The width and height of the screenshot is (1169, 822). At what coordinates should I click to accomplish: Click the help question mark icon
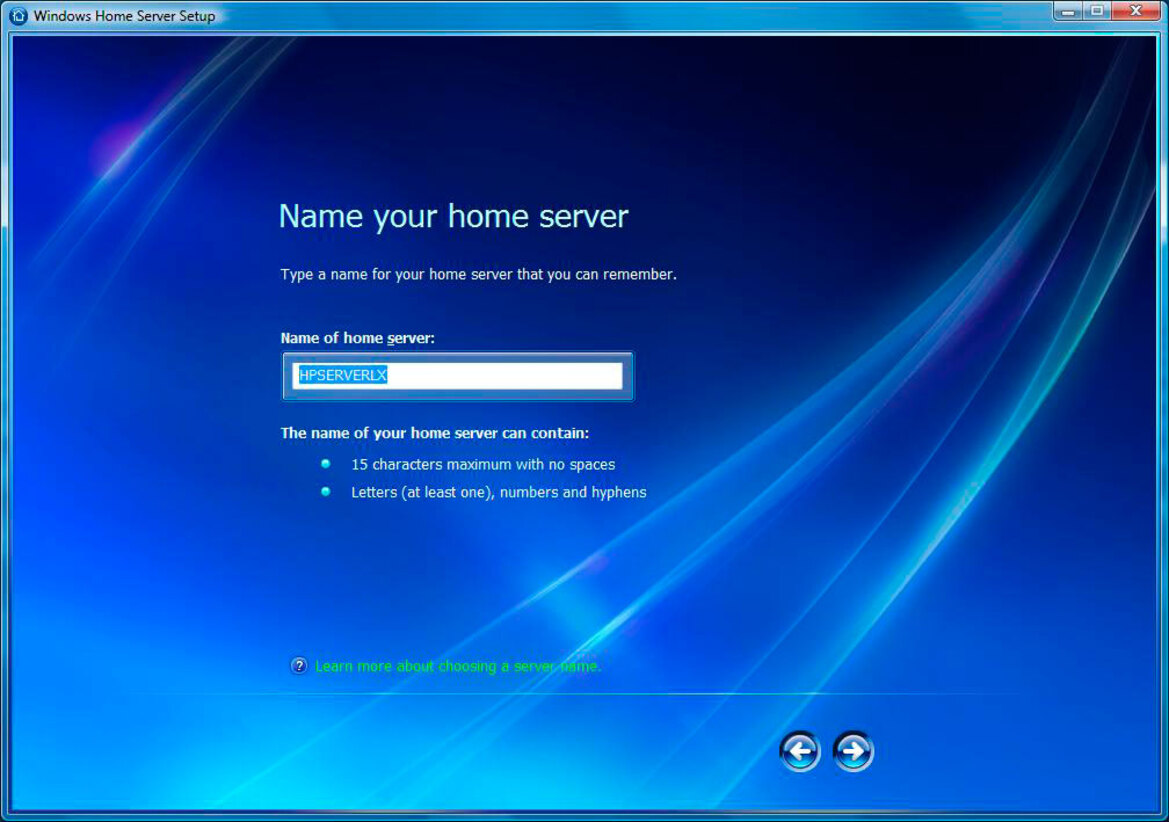pos(298,665)
